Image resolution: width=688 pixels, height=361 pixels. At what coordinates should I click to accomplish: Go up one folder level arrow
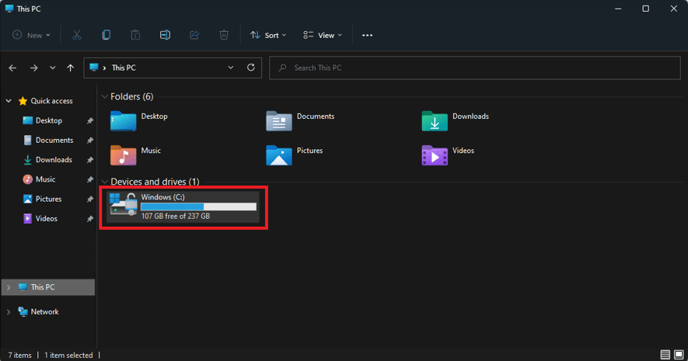[70, 68]
